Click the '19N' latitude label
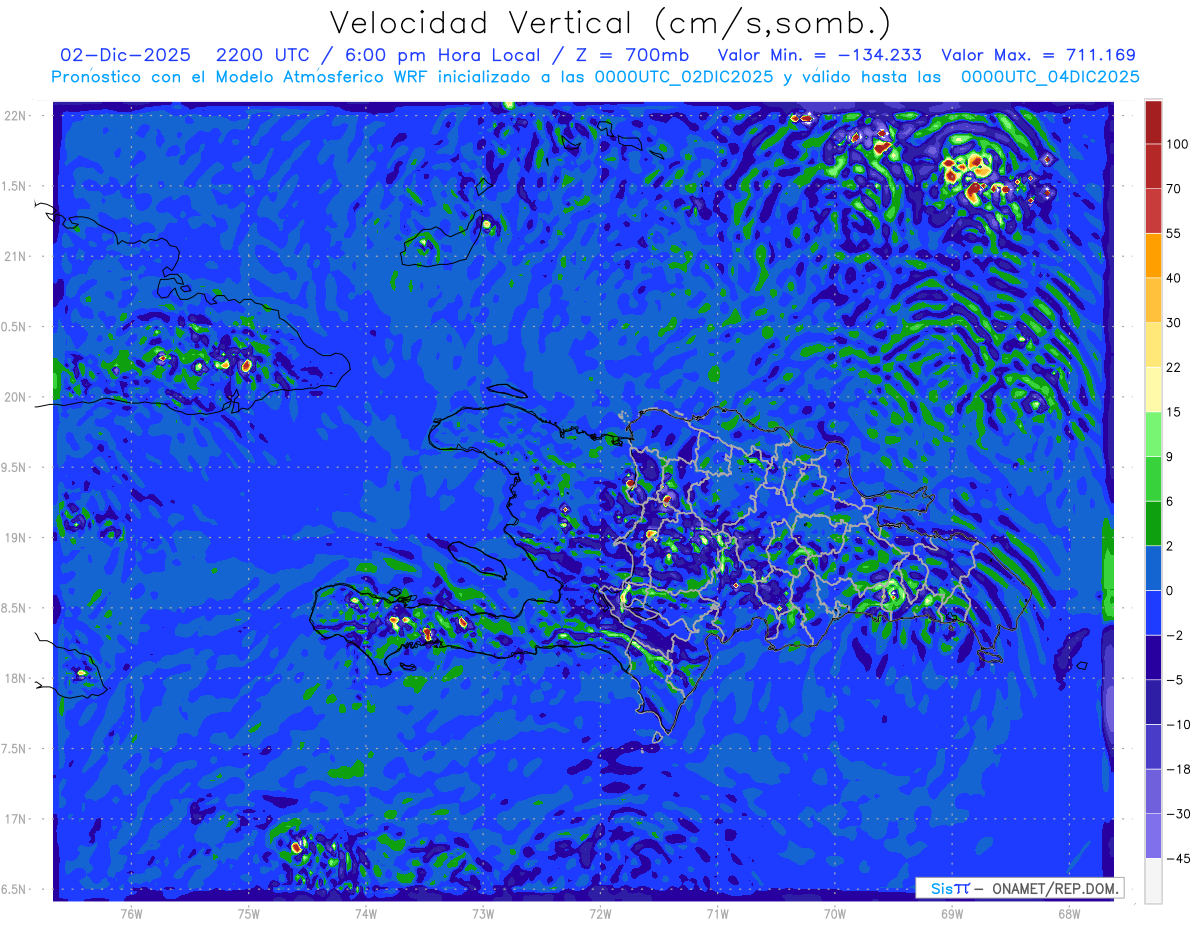The height and width of the screenshot is (927, 1200). [17, 537]
